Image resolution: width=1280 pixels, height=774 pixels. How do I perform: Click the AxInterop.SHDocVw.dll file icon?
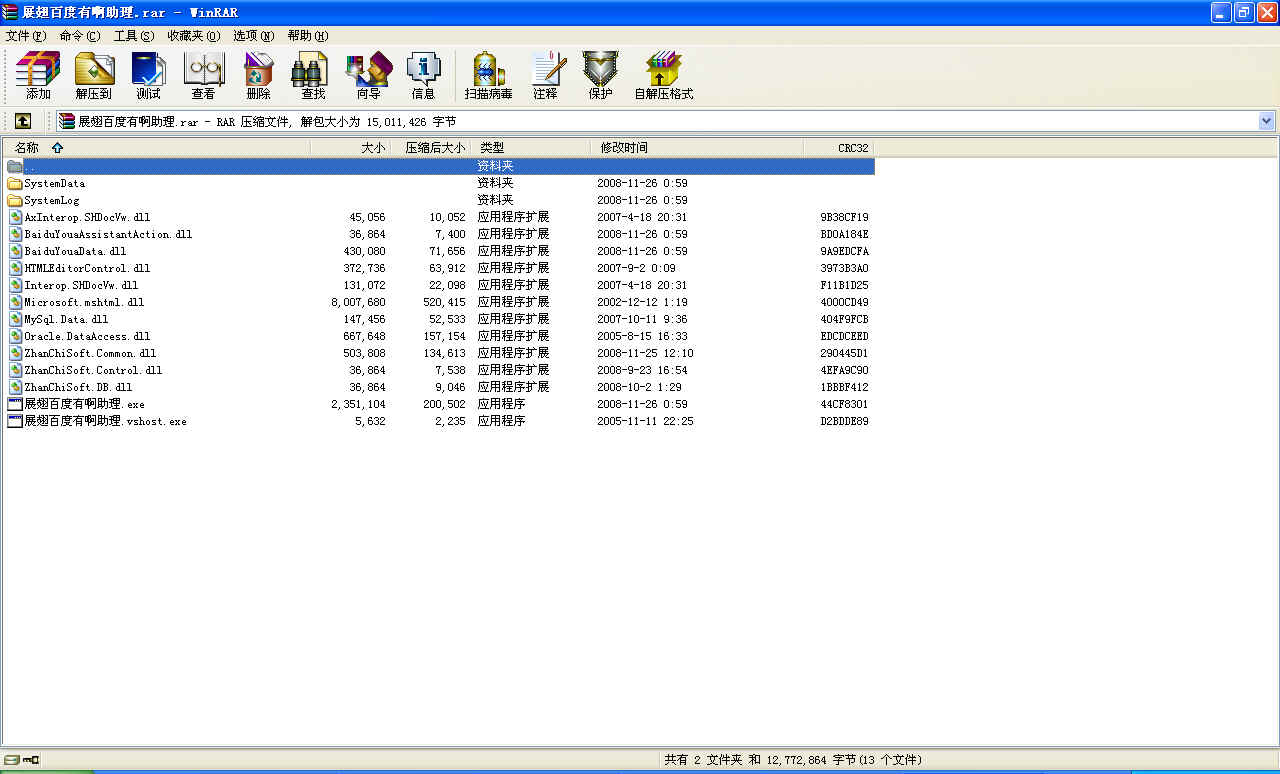point(15,217)
